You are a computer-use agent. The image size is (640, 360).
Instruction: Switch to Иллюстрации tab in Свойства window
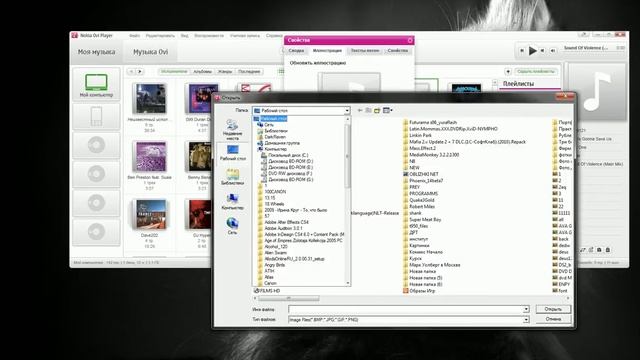pos(327,51)
